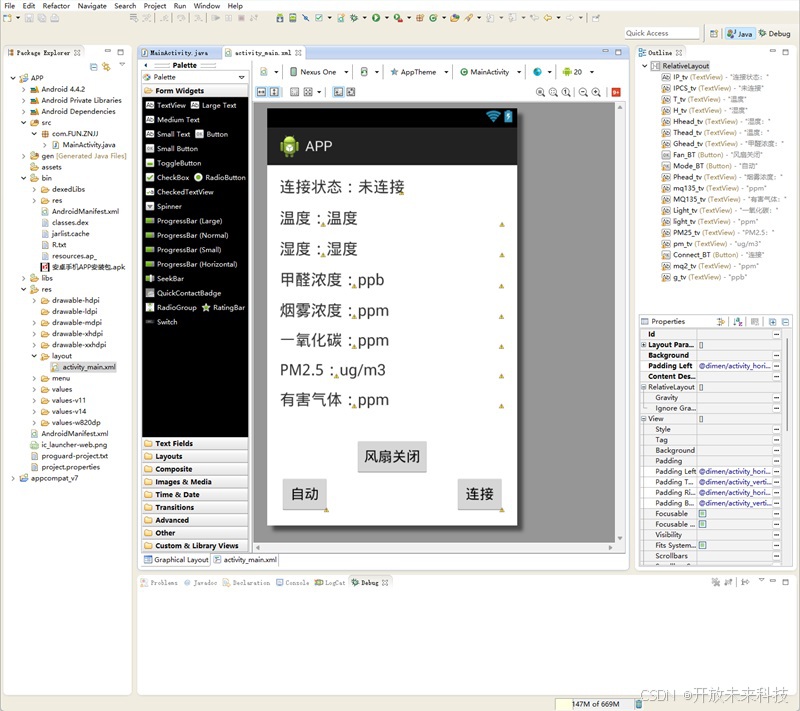Click the 连接 button in layout preview

pyautogui.click(x=480, y=494)
